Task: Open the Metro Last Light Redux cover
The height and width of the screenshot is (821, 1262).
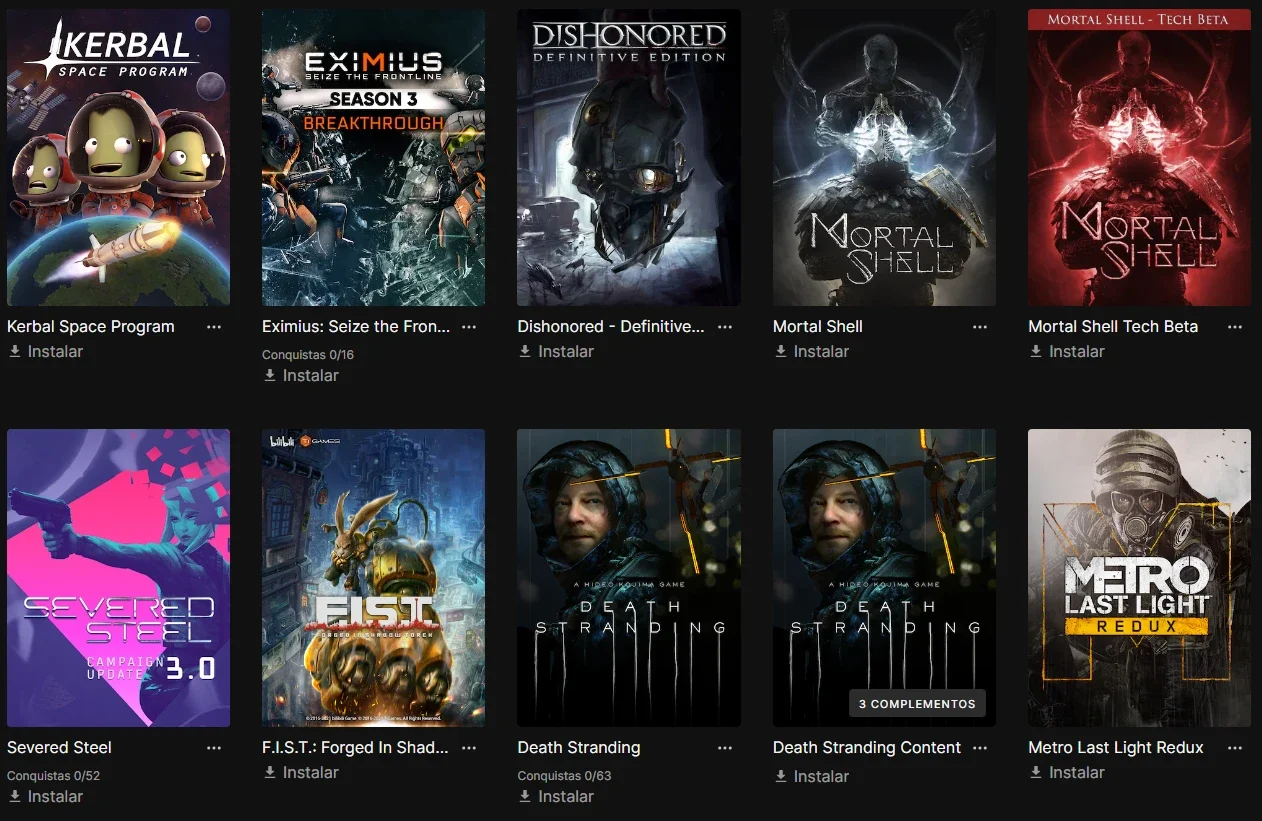Action: pyautogui.click(x=1139, y=578)
